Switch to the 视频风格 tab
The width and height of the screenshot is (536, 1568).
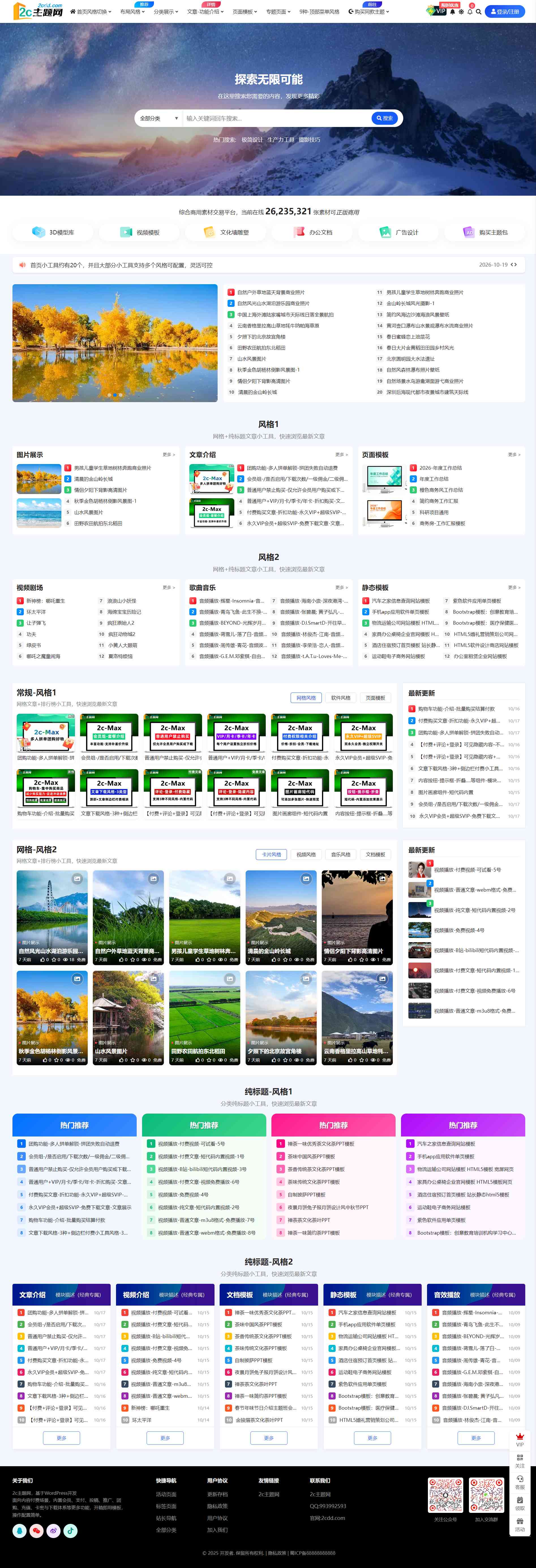tap(306, 855)
